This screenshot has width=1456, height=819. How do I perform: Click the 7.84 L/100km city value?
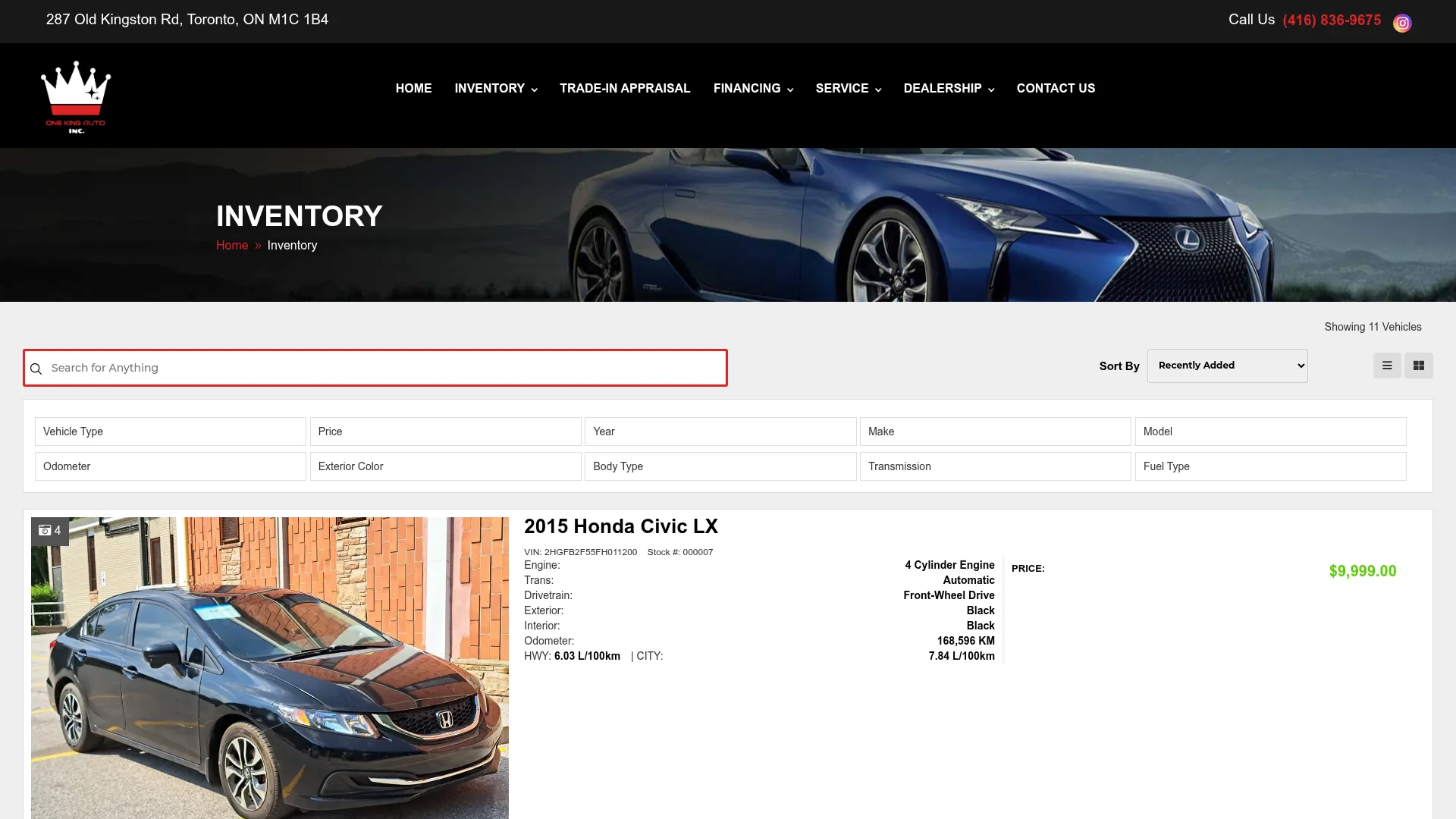962,656
